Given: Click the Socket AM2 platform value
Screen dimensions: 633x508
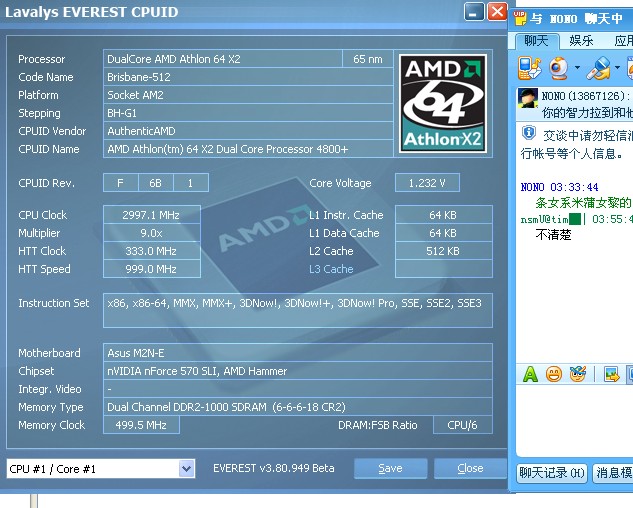Looking at the screenshot, I should tap(248, 95).
